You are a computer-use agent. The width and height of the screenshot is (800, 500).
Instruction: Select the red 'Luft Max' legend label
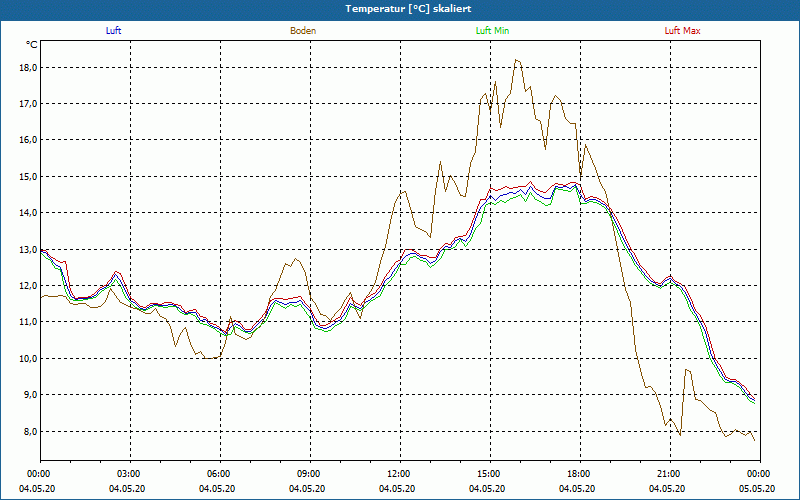pos(682,31)
